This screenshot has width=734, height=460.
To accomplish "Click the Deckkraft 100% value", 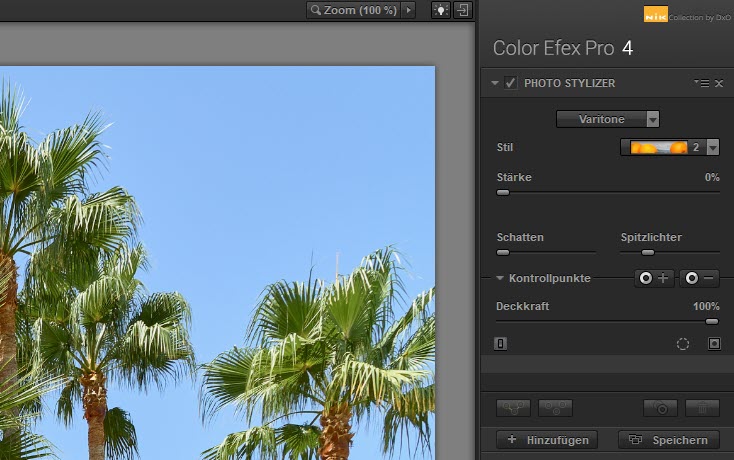I will pos(706,307).
